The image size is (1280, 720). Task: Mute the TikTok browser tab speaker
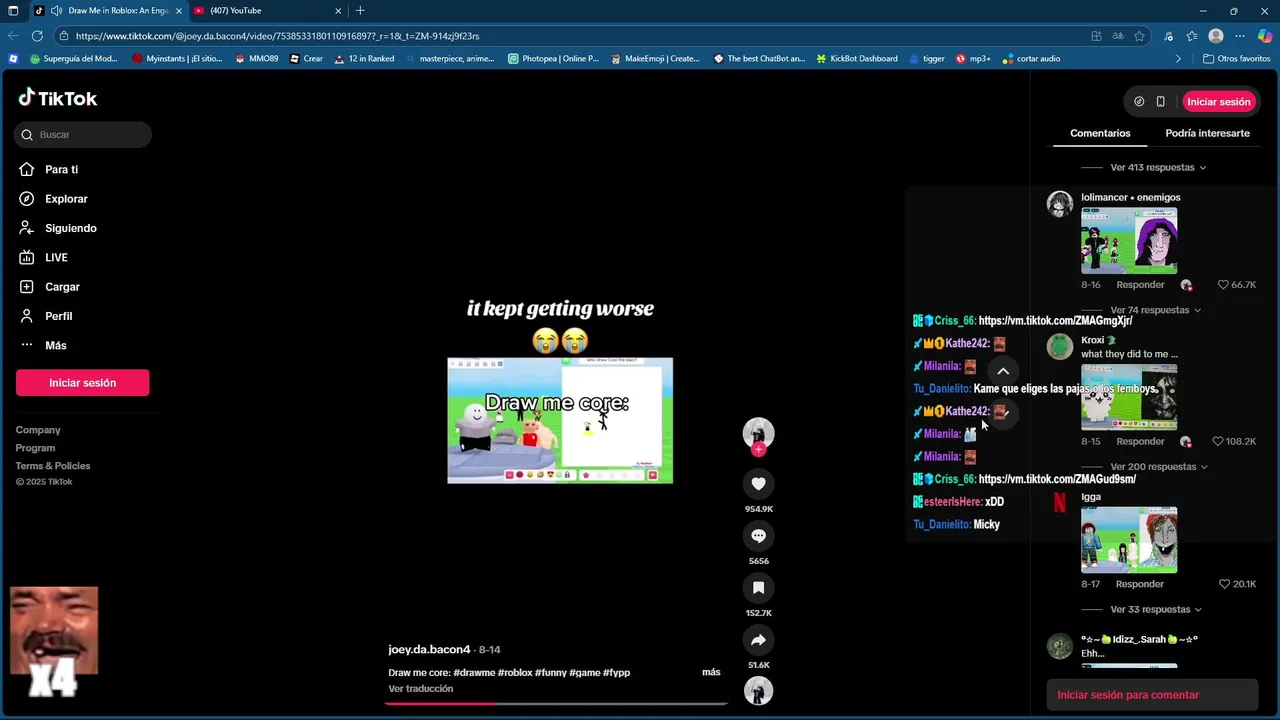(56, 11)
